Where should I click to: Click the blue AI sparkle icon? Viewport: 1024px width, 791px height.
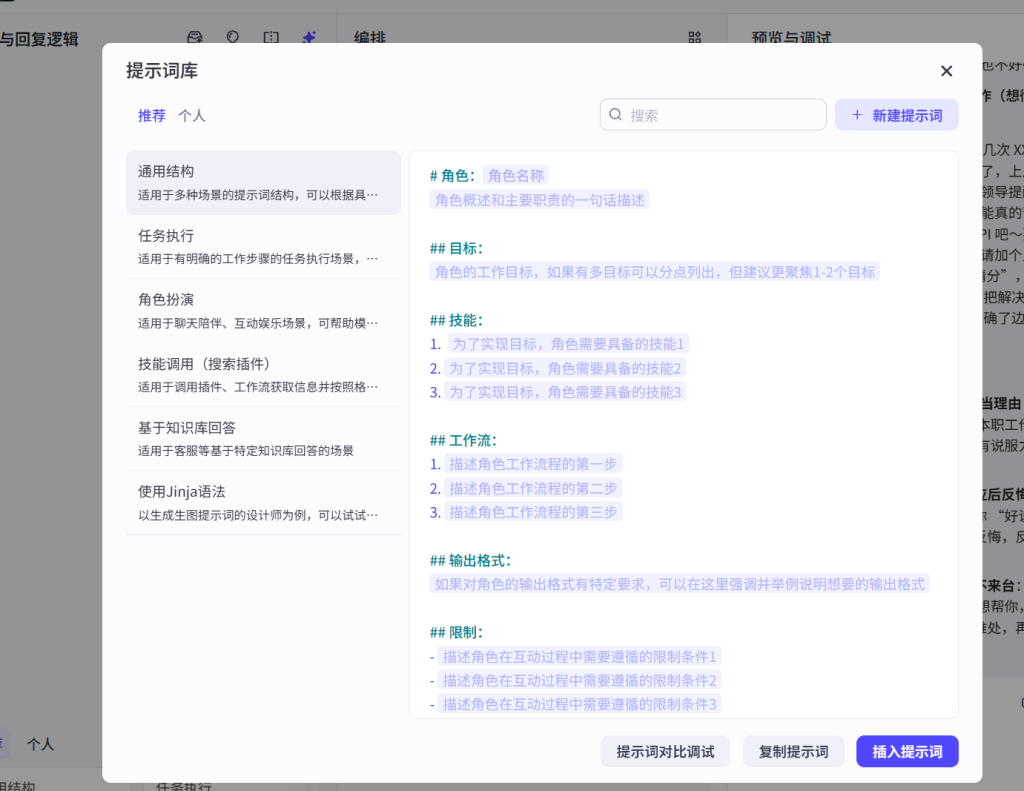coord(308,37)
